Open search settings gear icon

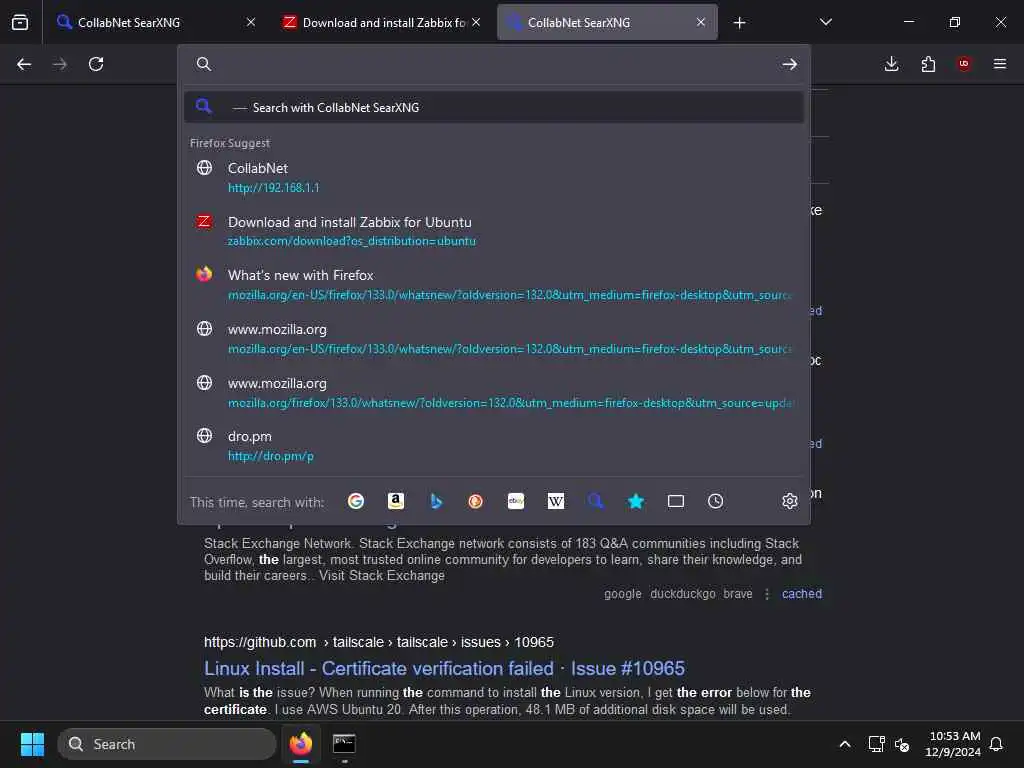point(790,501)
